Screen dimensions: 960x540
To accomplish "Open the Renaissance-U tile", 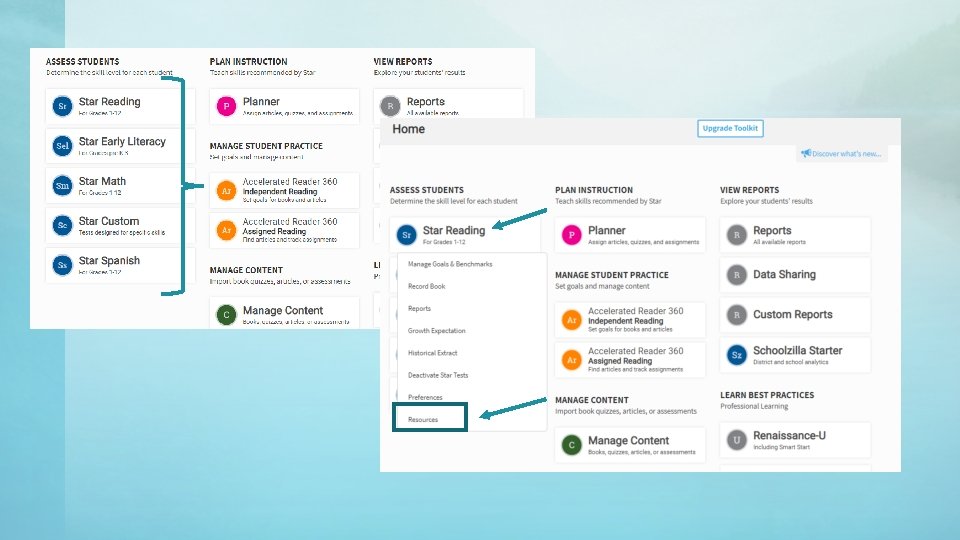I will click(795, 440).
